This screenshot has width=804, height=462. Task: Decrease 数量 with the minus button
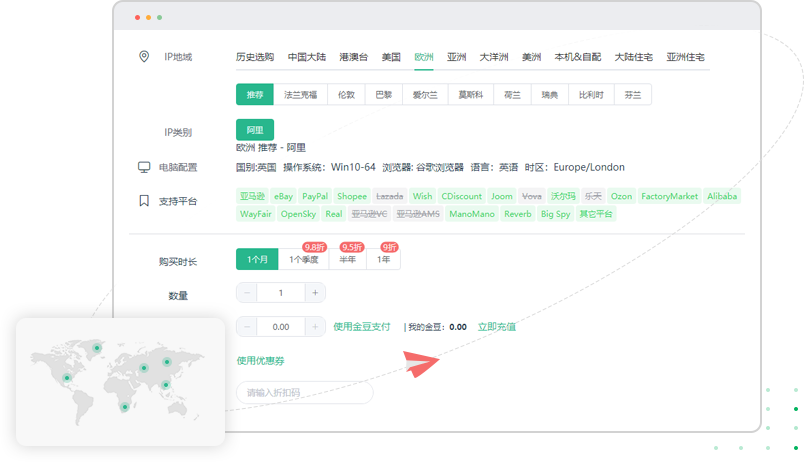tap(247, 293)
